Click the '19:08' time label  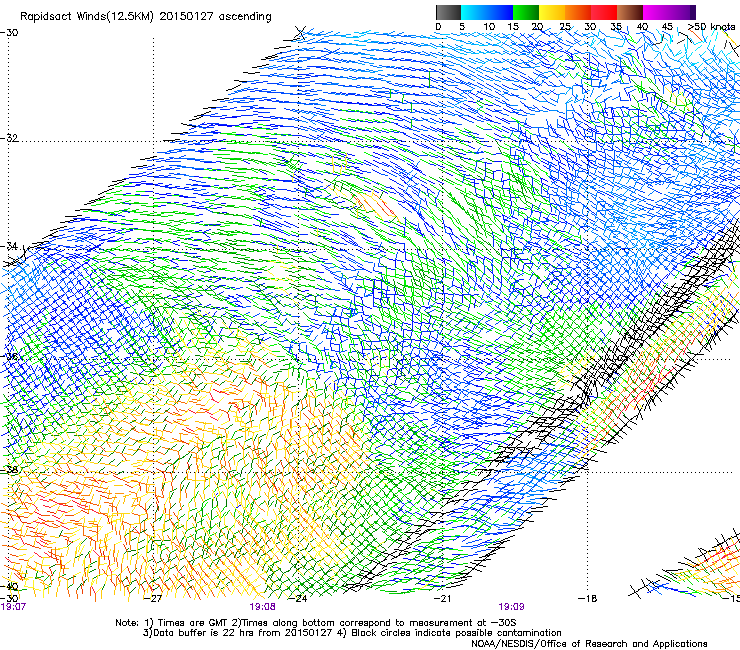[262, 607]
